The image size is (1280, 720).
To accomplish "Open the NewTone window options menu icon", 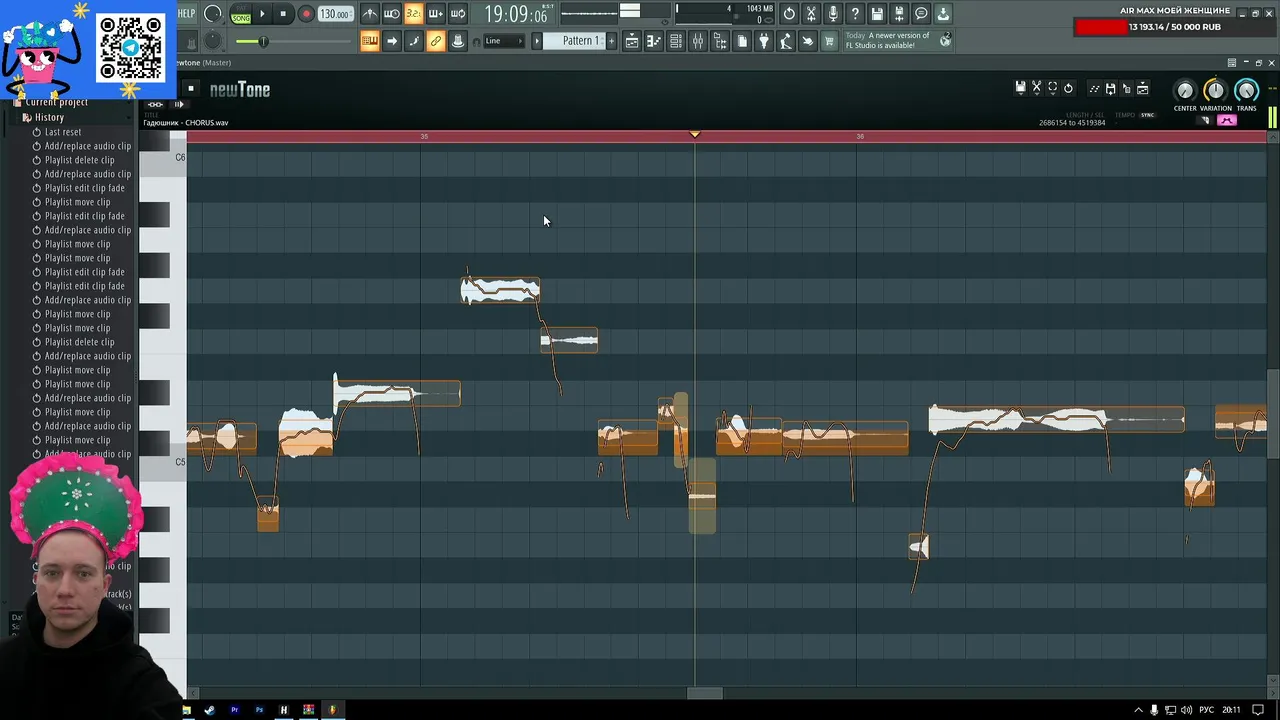I will (1232, 63).
